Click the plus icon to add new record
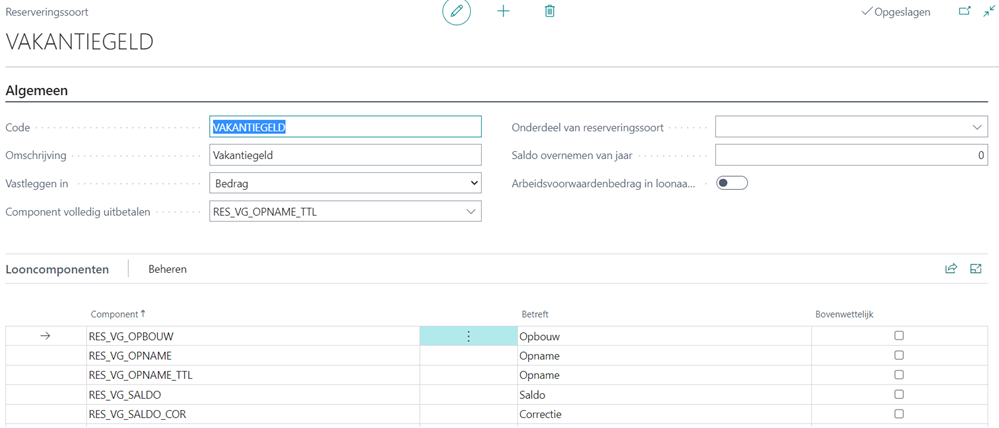Viewport: 999px width, 428px height. [x=503, y=12]
